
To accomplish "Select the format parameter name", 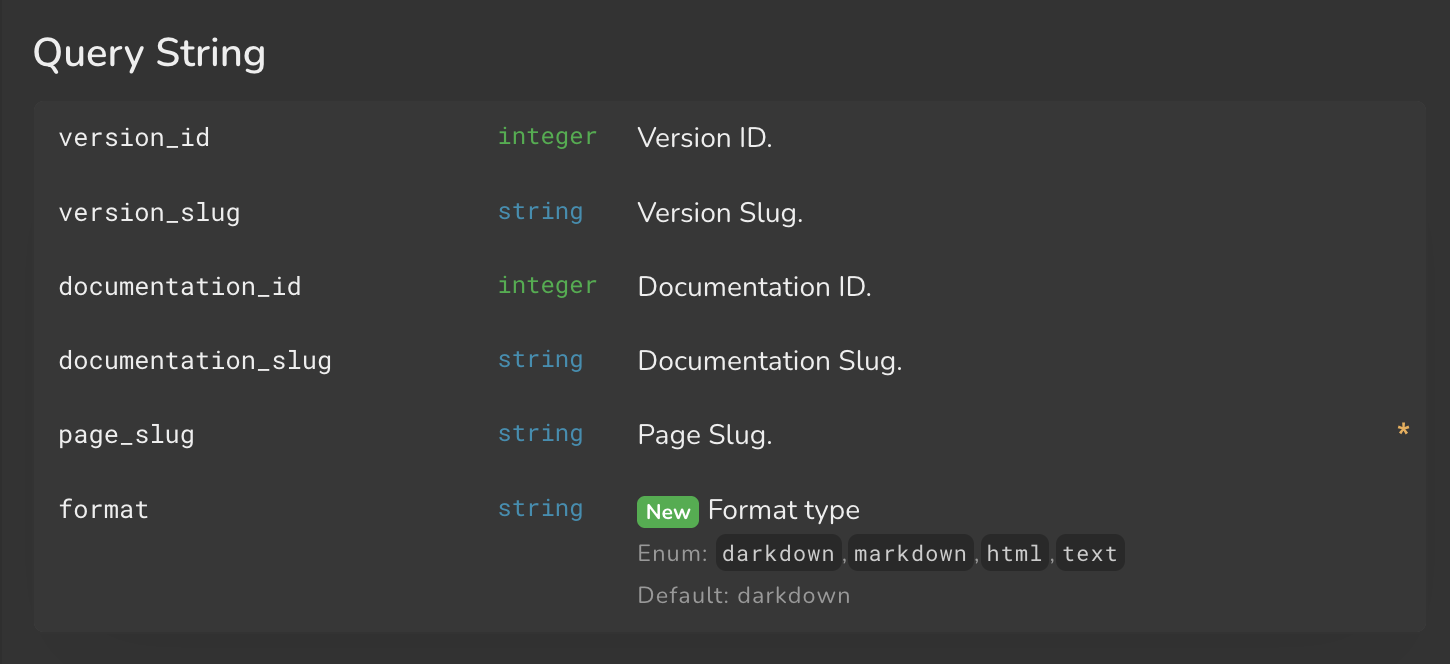I will click(104, 509).
